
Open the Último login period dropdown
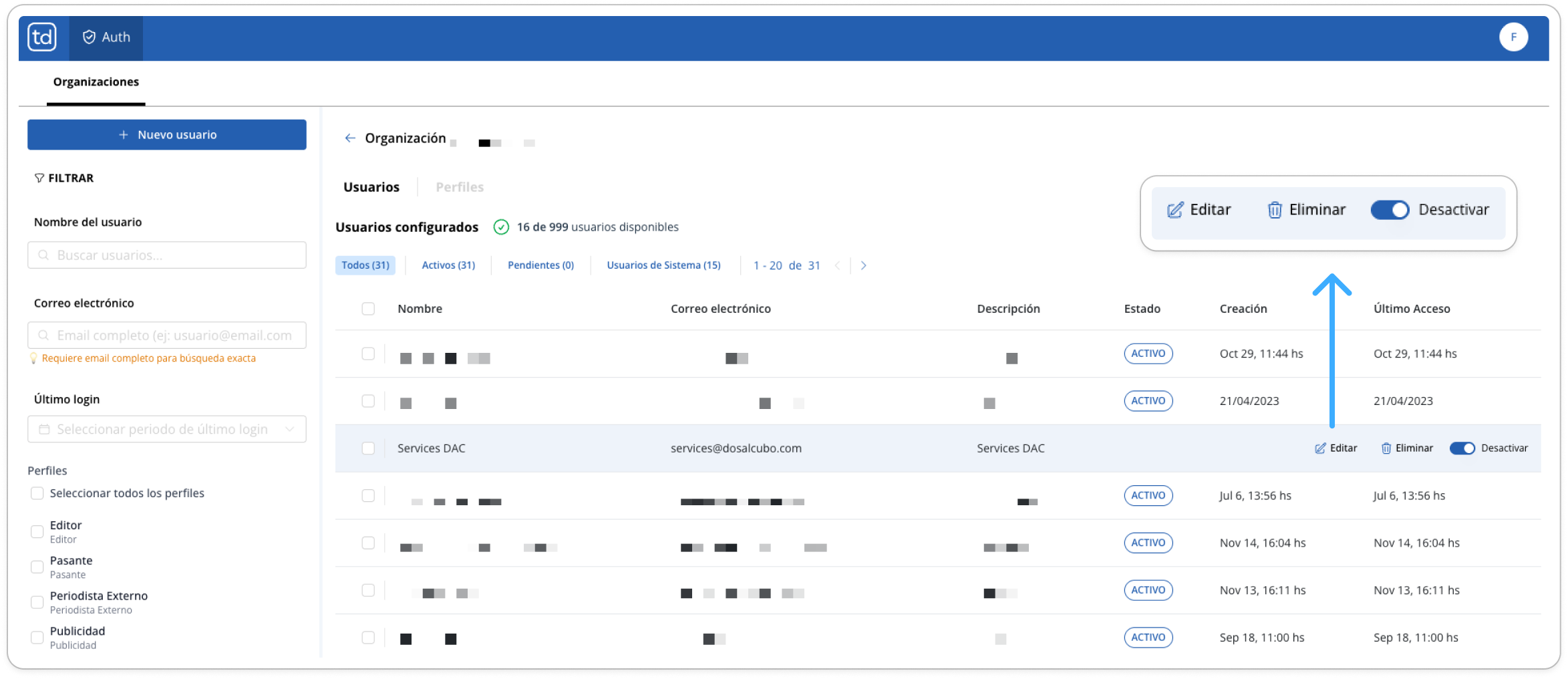click(167, 429)
